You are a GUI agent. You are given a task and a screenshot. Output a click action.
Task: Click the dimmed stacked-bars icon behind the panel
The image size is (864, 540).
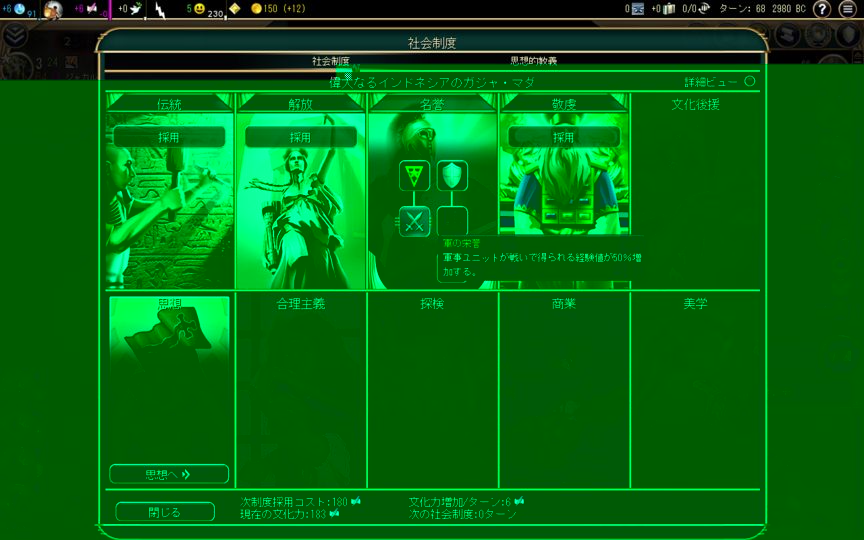pyautogui.click(x=789, y=35)
